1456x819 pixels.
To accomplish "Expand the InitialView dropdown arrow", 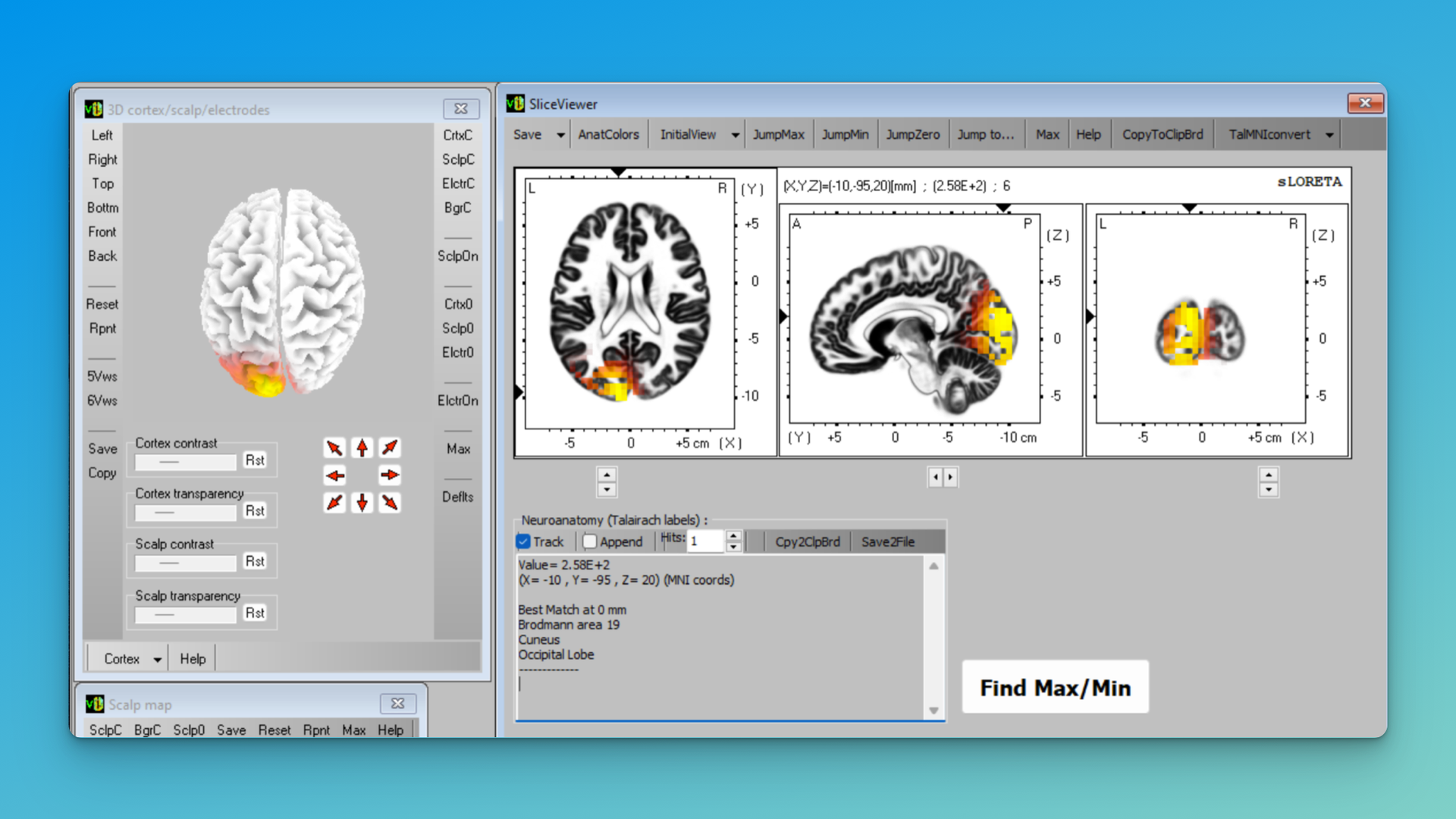I will pos(735,135).
